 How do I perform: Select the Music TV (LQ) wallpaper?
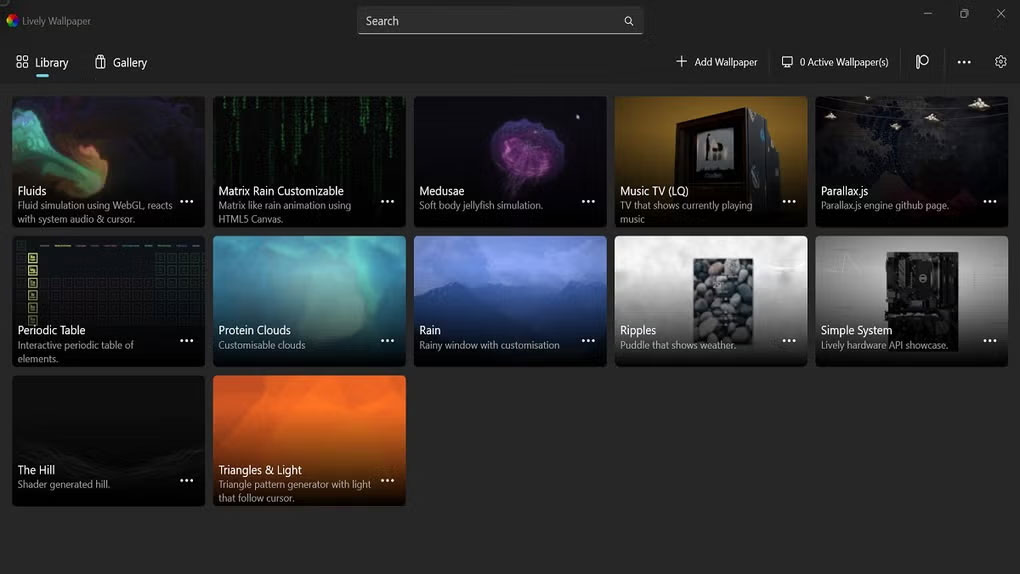710,145
